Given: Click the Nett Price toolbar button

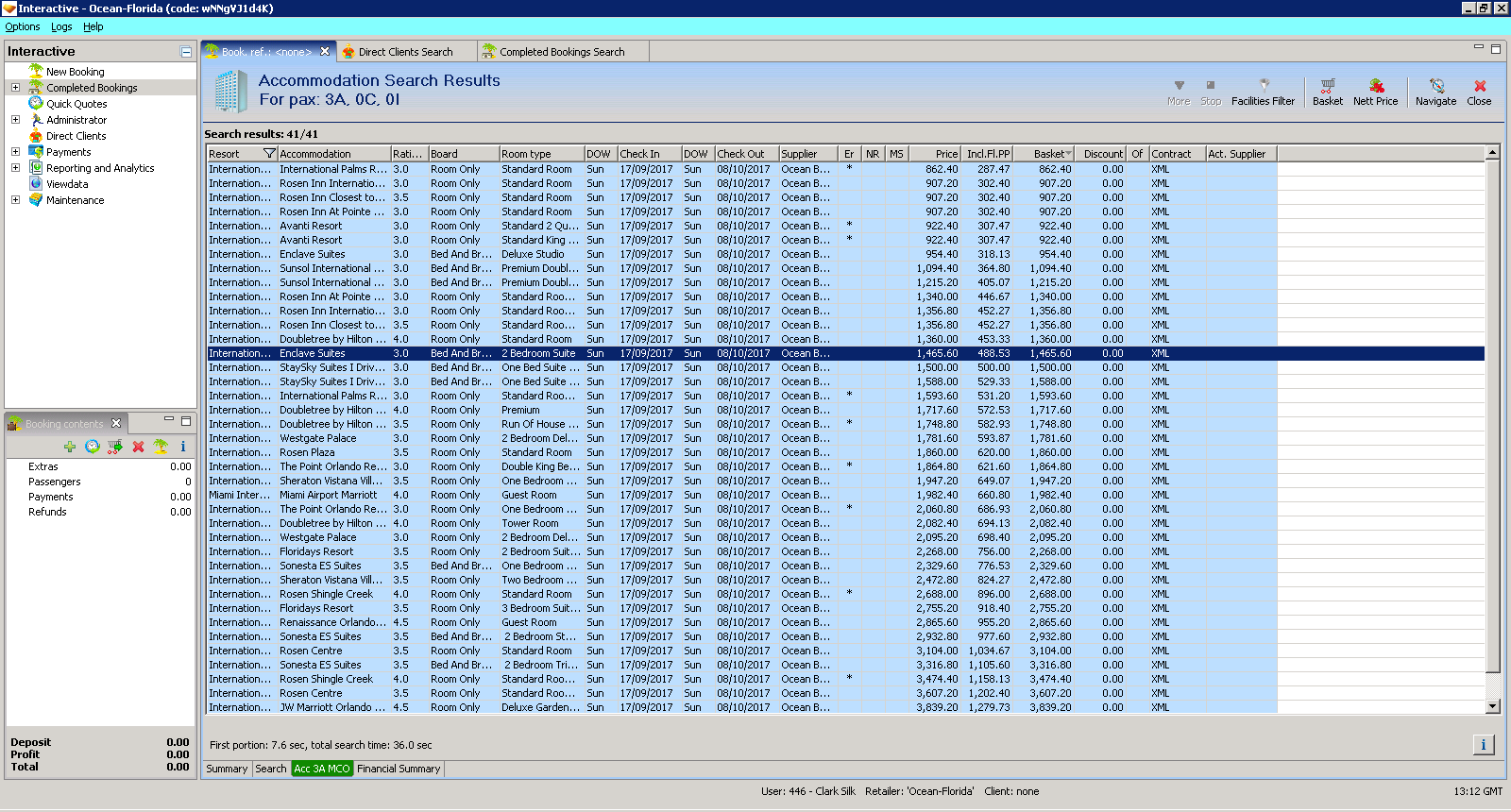Looking at the screenshot, I should 1375,92.
